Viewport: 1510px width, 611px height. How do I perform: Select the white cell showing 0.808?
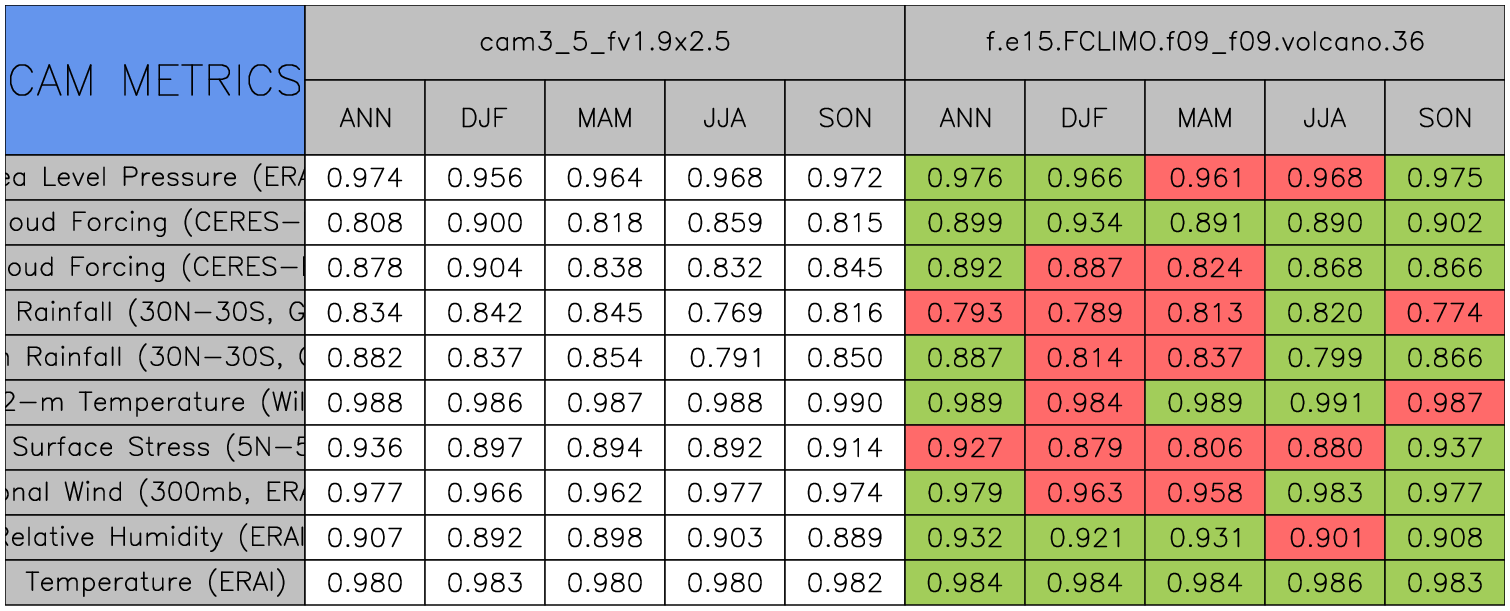(365, 223)
